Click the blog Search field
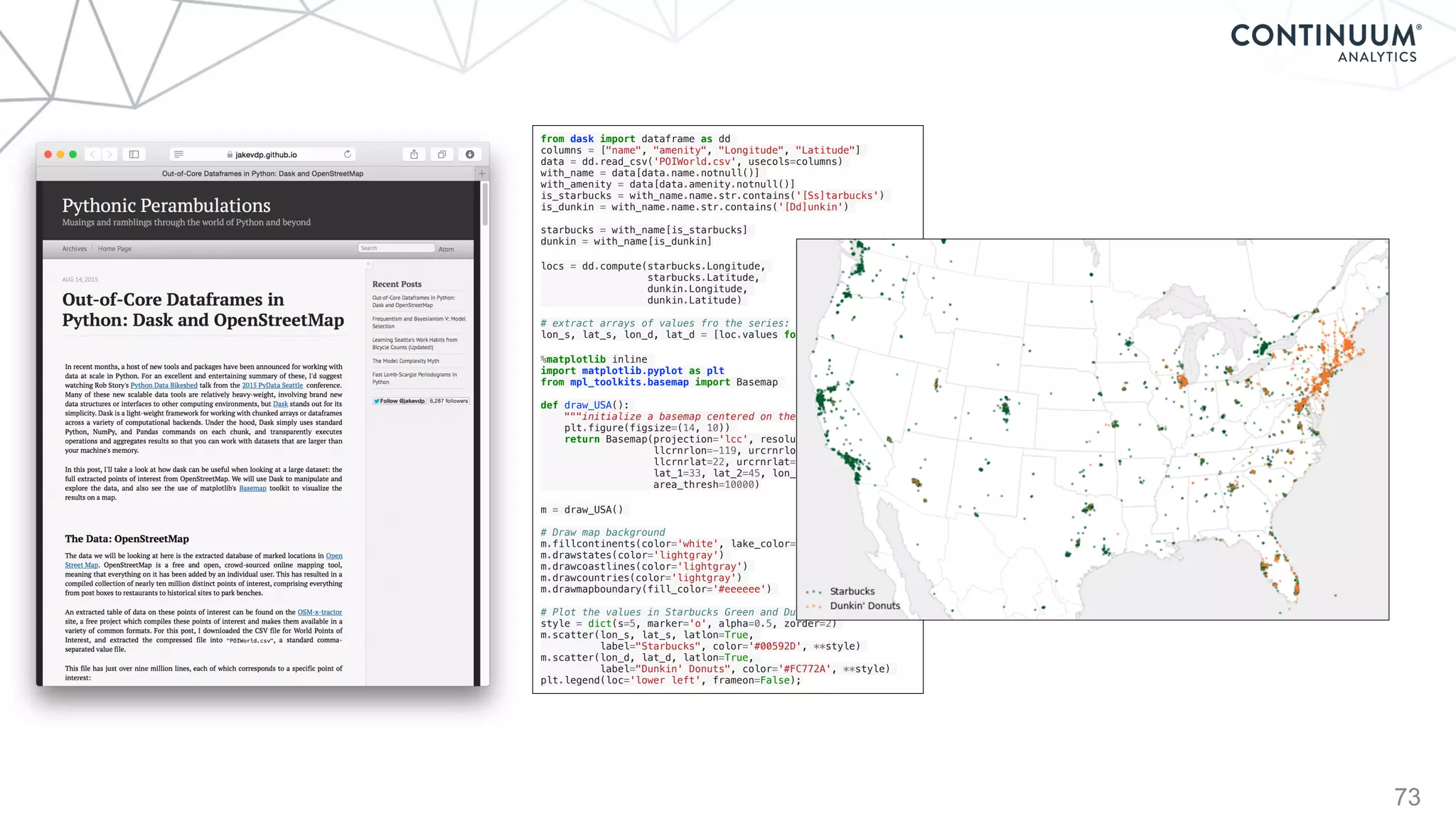 [396, 248]
